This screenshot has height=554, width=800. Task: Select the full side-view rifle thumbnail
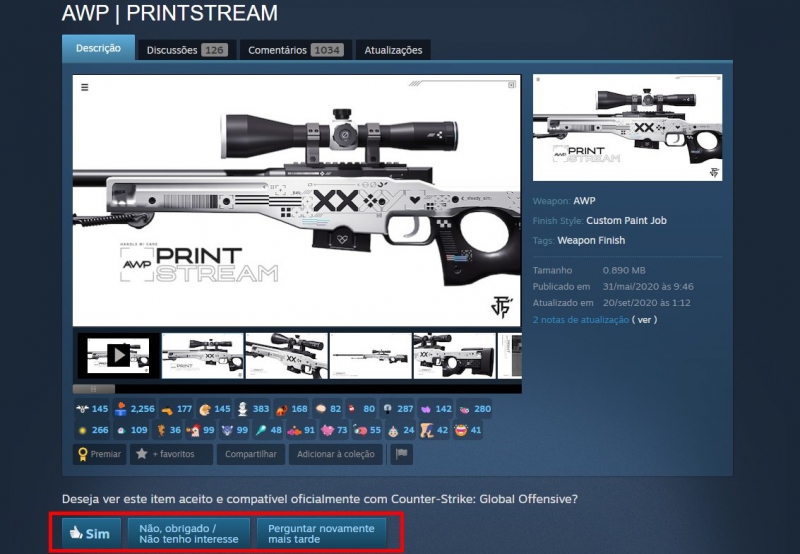[x=370, y=355]
